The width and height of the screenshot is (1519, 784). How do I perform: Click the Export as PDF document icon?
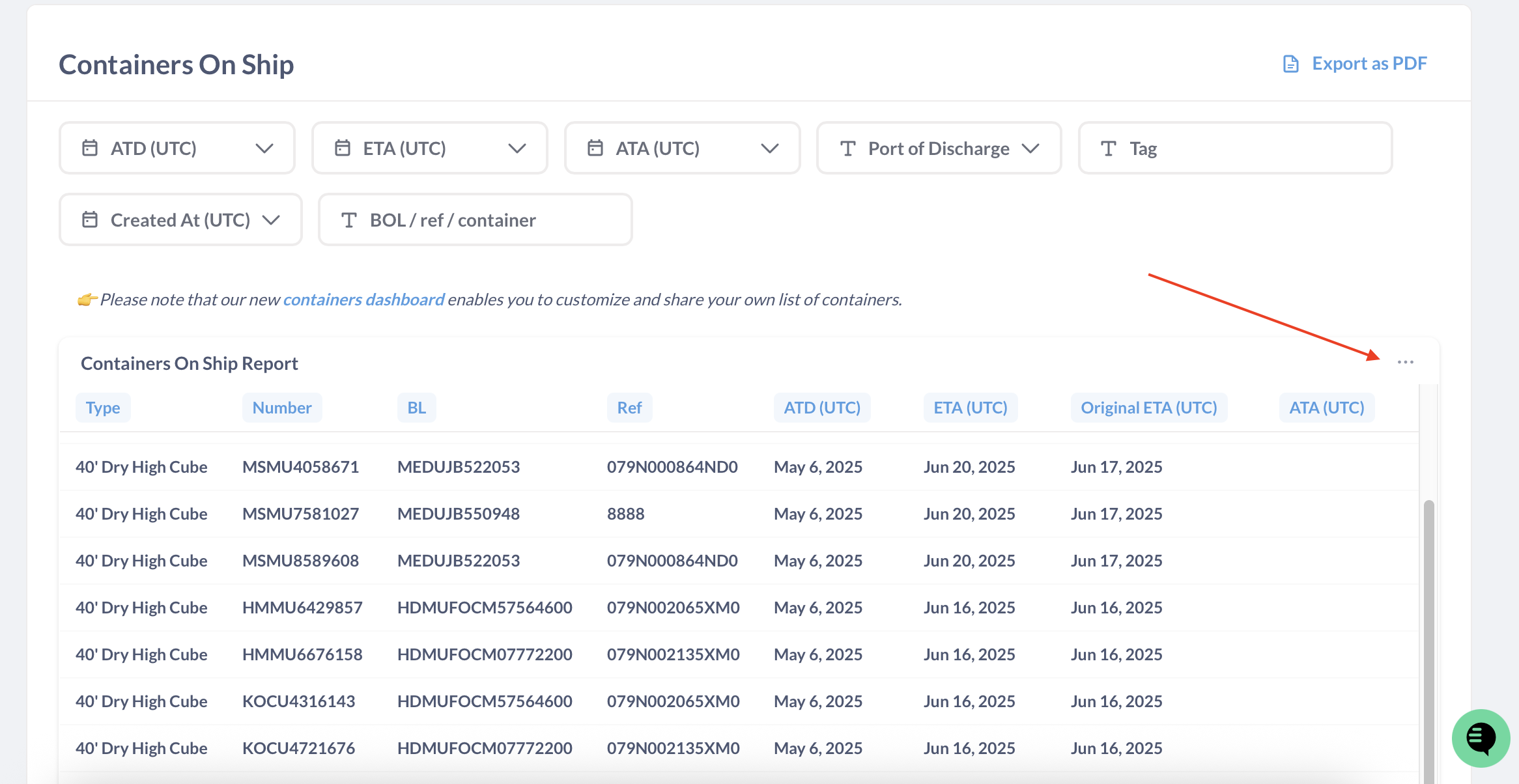pyautogui.click(x=1290, y=64)
